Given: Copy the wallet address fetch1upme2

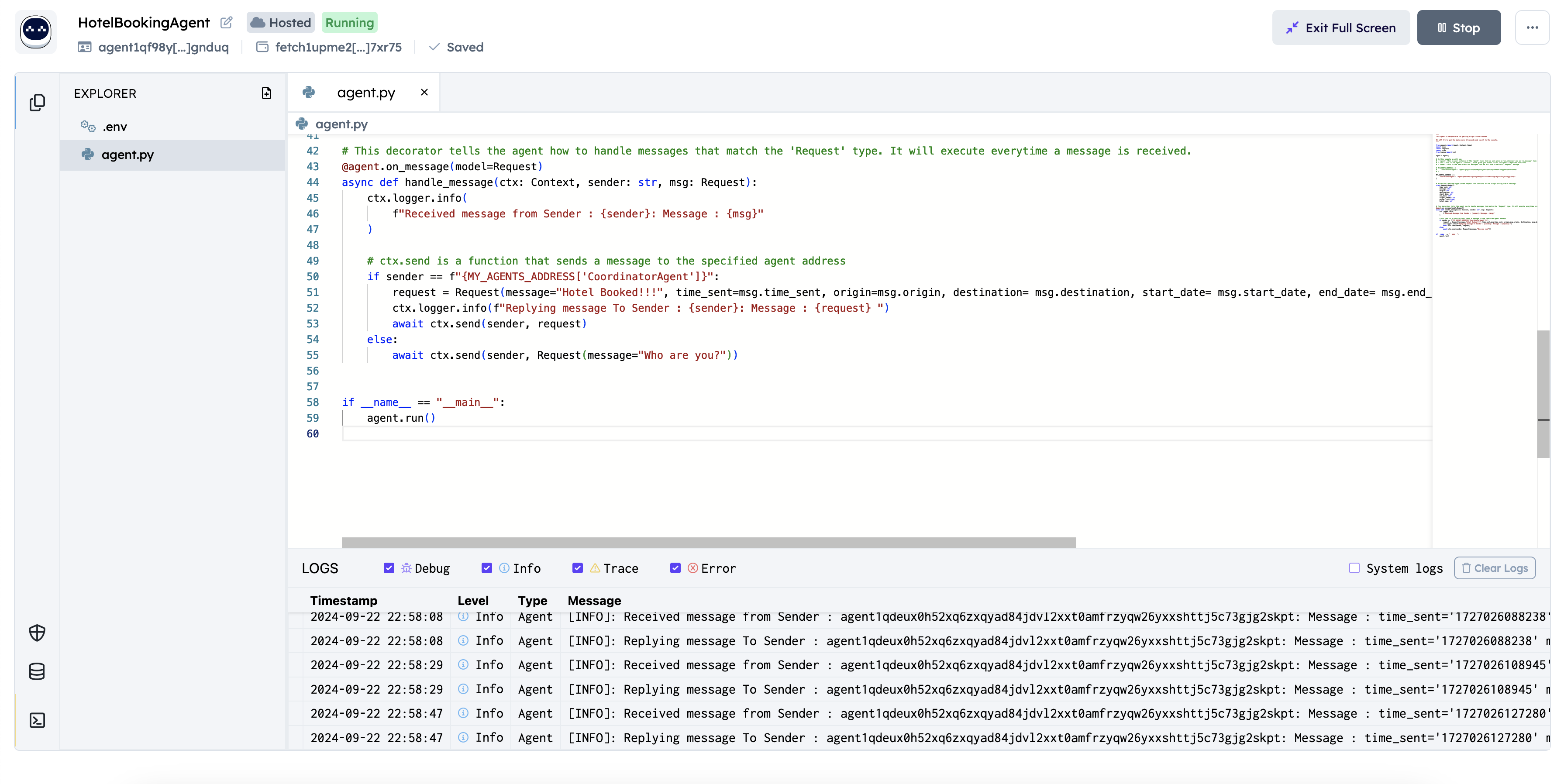Looking at the screenshot, I should tap(338, 47).
